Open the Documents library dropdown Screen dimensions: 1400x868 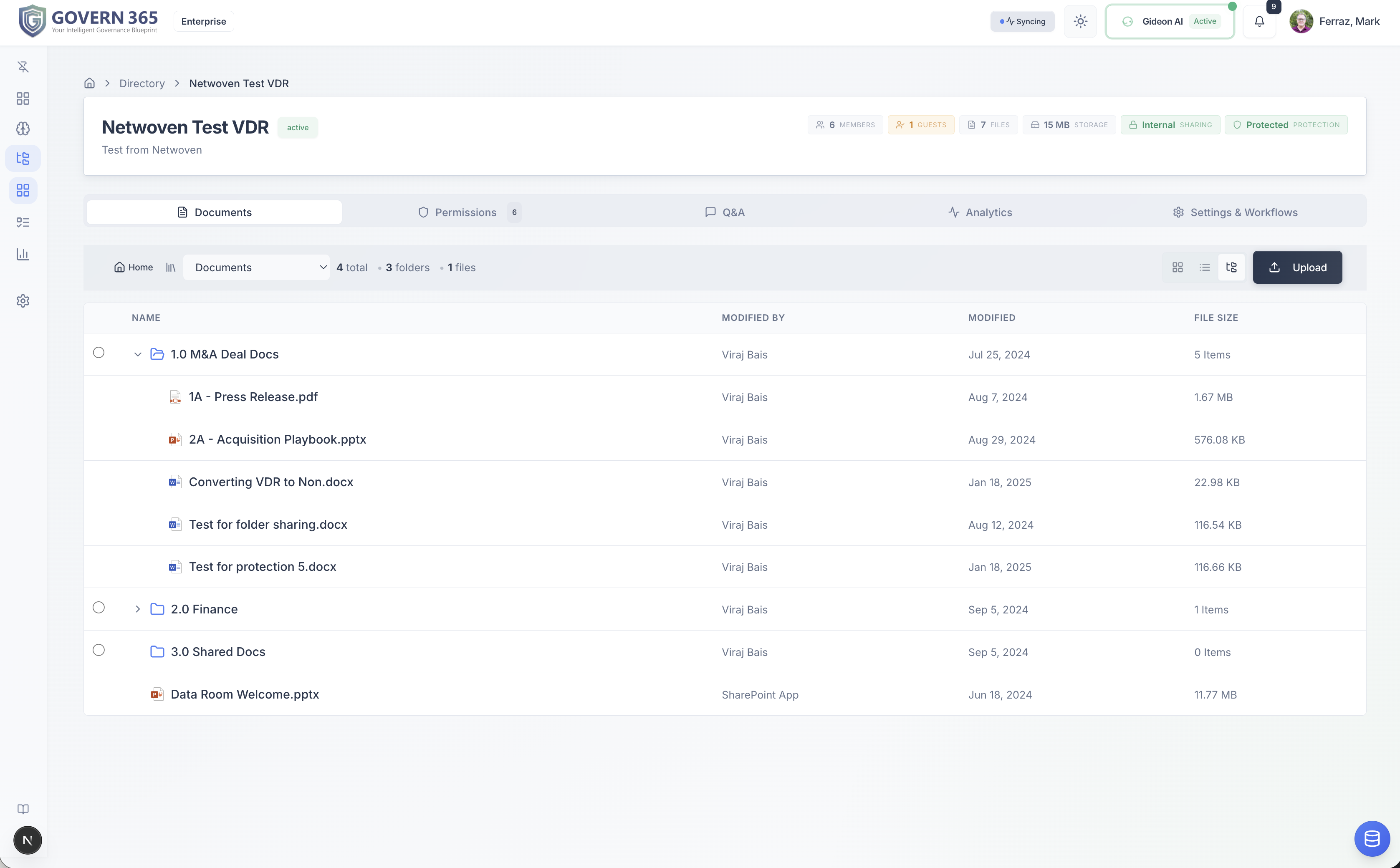click(256, 267)
